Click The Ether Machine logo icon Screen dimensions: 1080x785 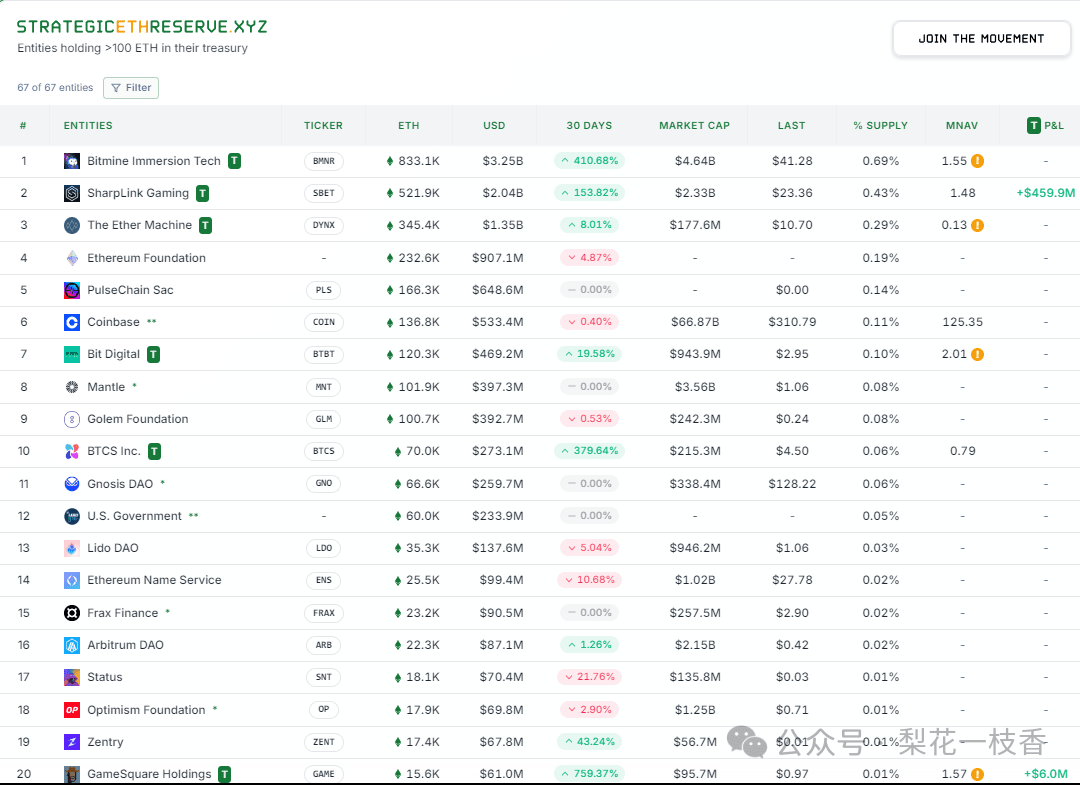(72, 225)
